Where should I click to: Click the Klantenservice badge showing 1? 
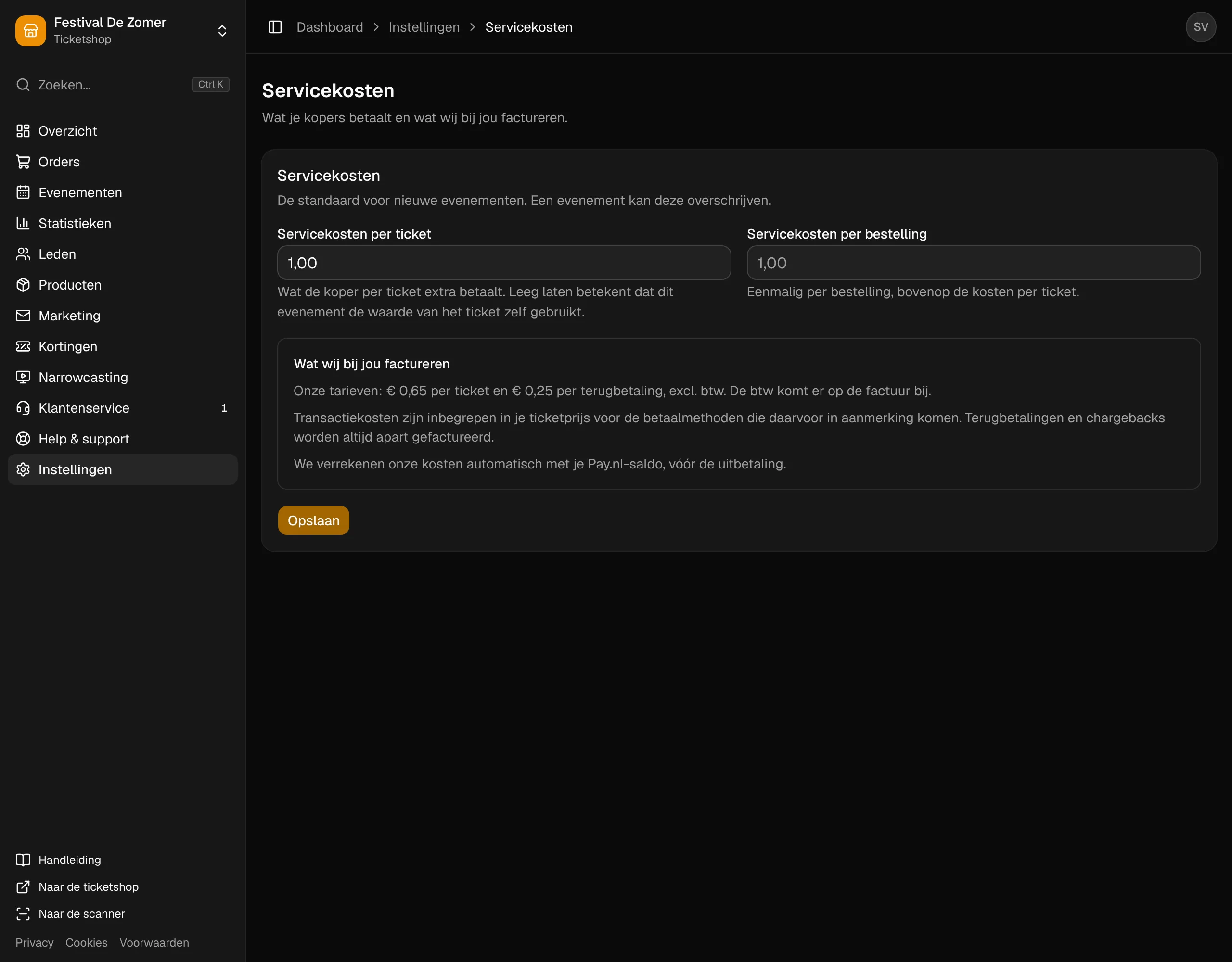click(224, 408)
